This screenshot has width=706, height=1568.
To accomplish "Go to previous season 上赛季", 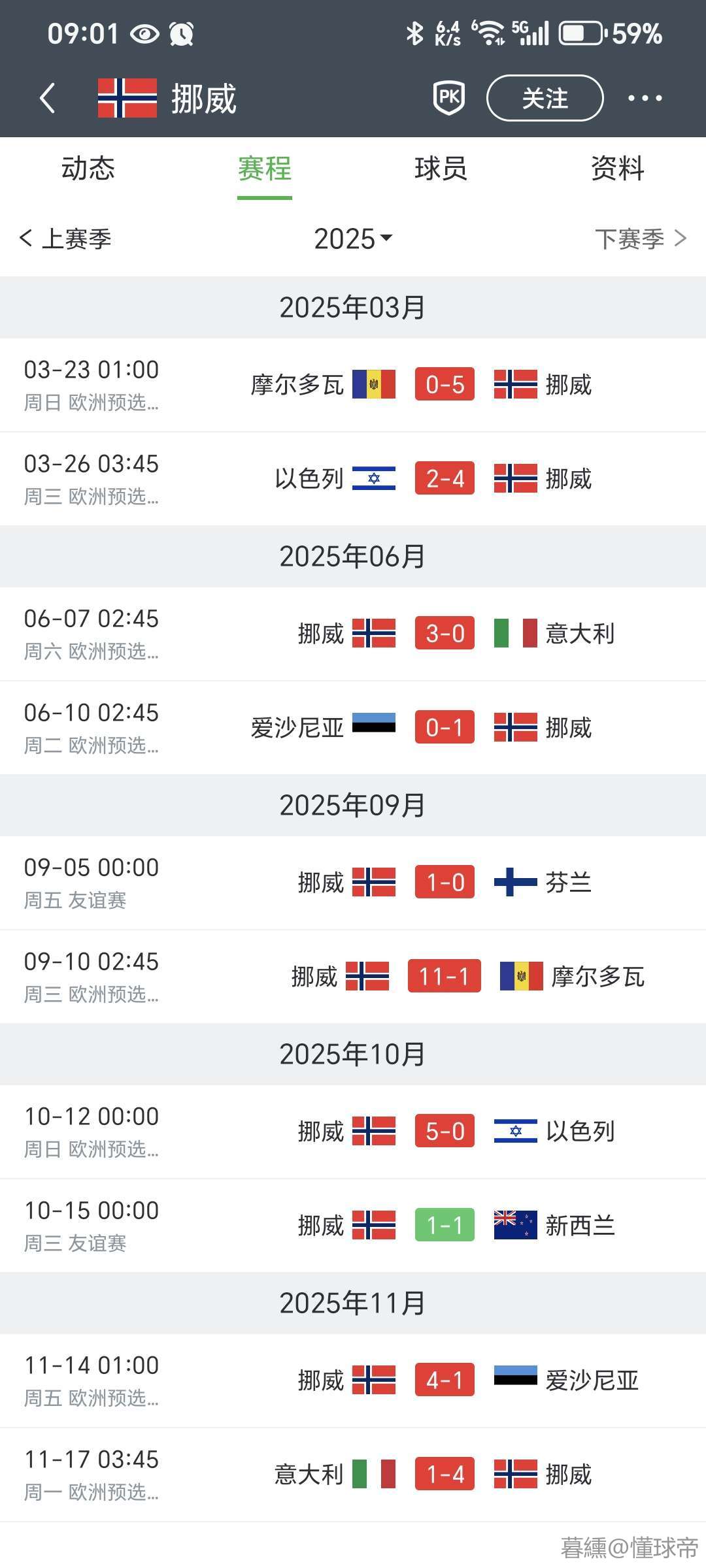I will [x=65, y=238].
